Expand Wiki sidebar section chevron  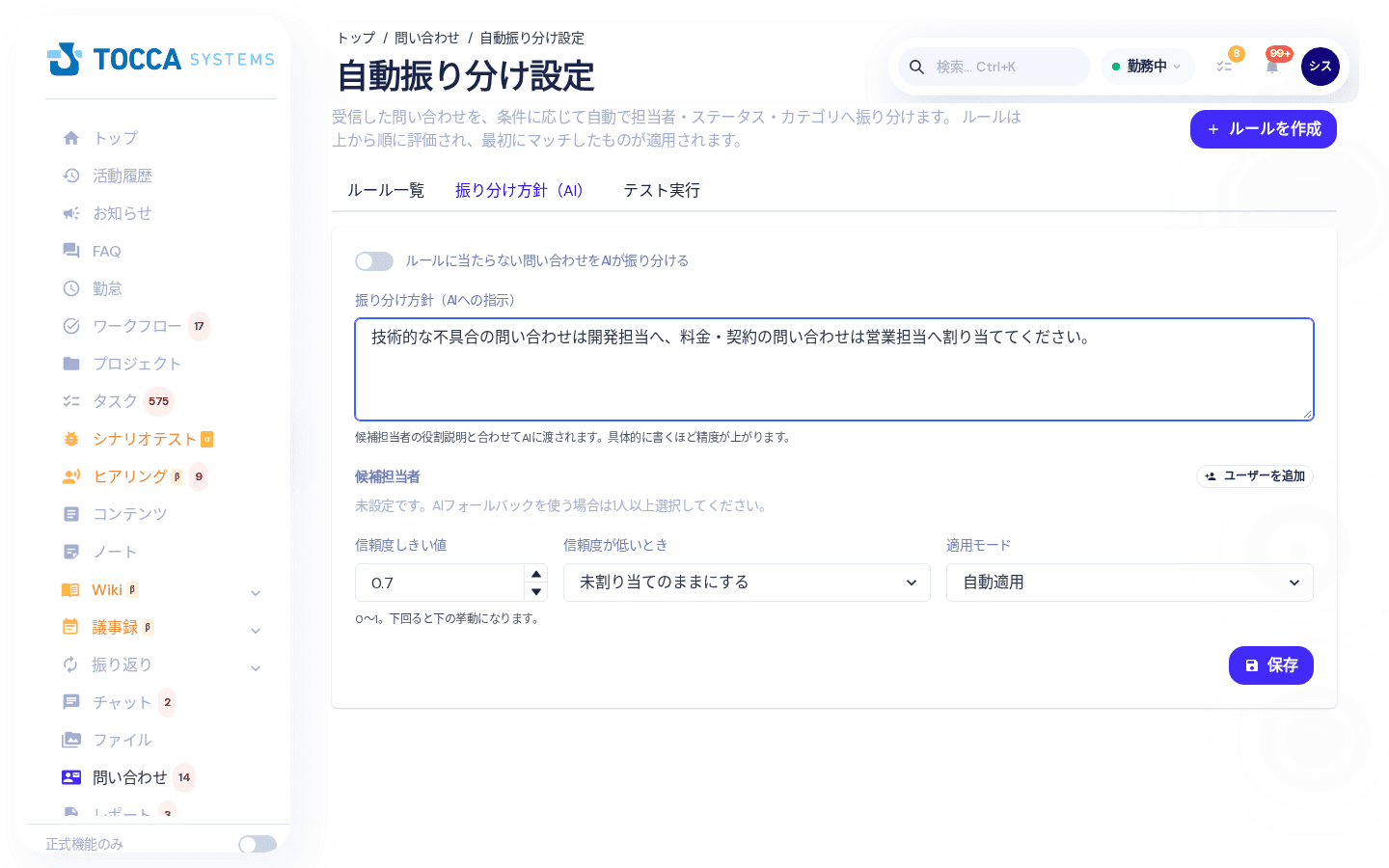coord(256,593)
